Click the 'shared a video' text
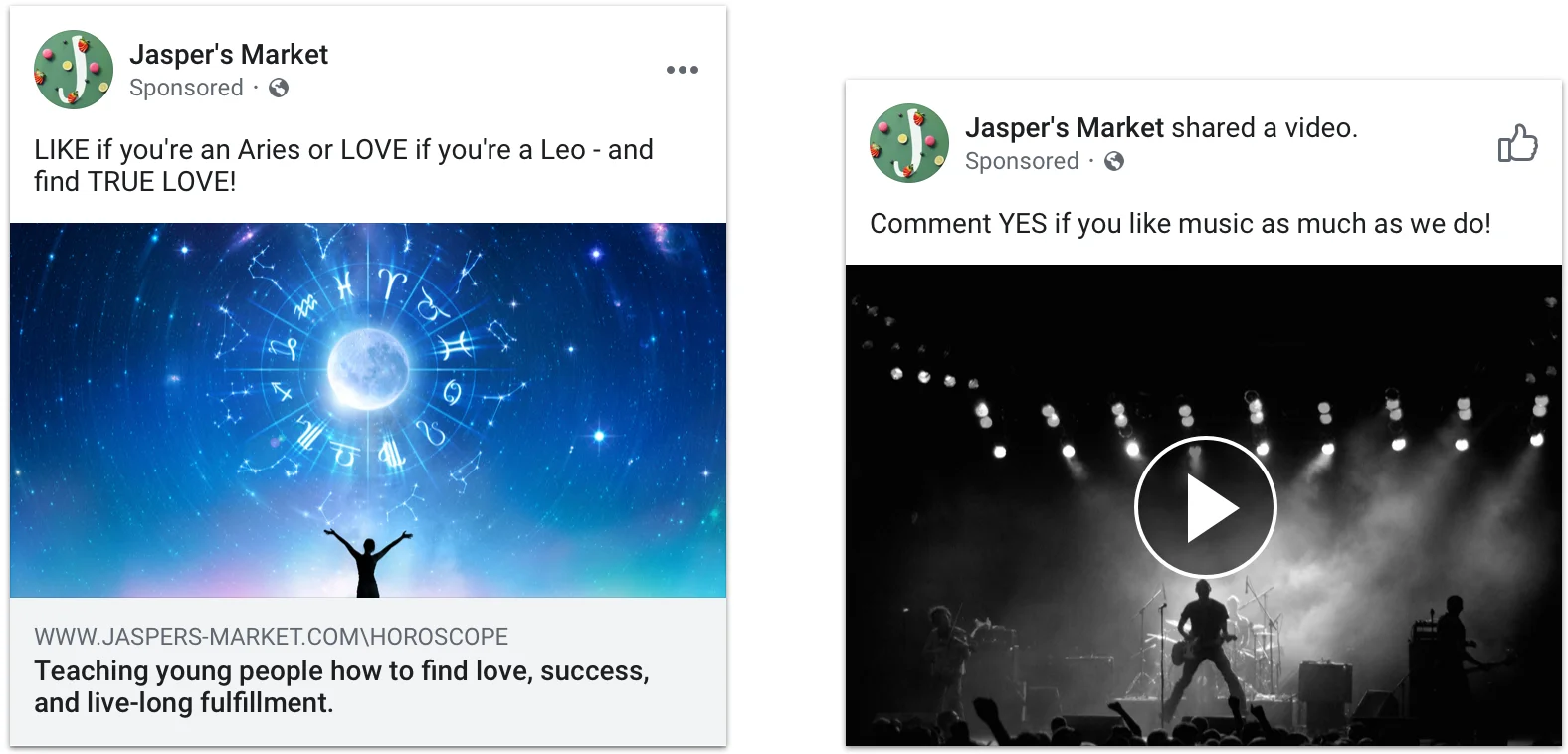 [1266, 127]
